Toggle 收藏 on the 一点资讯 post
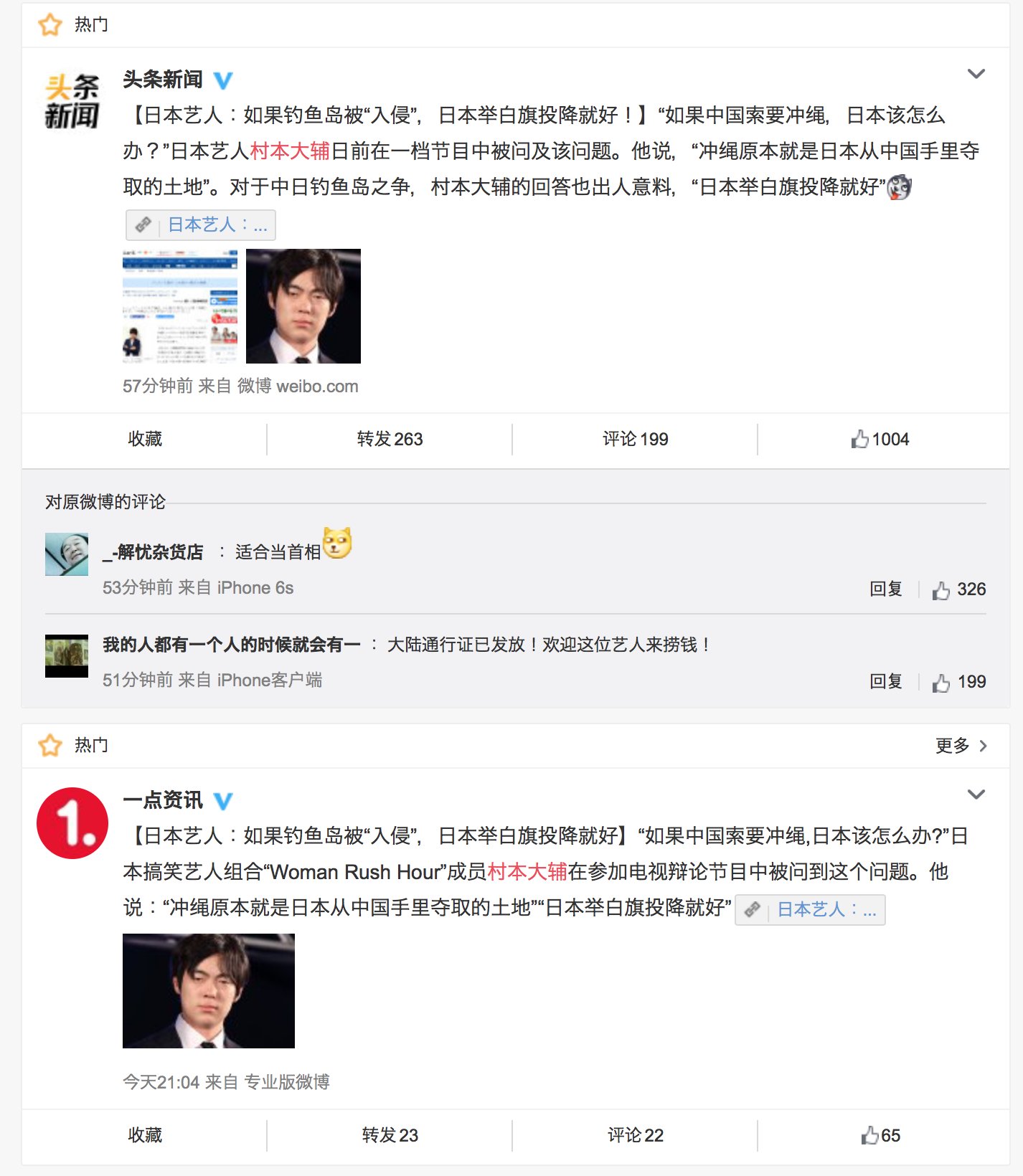This screenshot has width=1023, height=1176. [x=145, y=1135]
